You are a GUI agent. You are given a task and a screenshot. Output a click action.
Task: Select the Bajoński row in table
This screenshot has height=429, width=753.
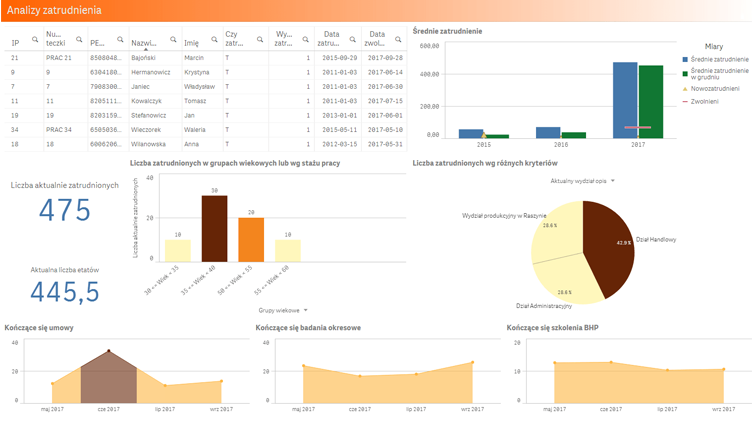click(150, 58)
